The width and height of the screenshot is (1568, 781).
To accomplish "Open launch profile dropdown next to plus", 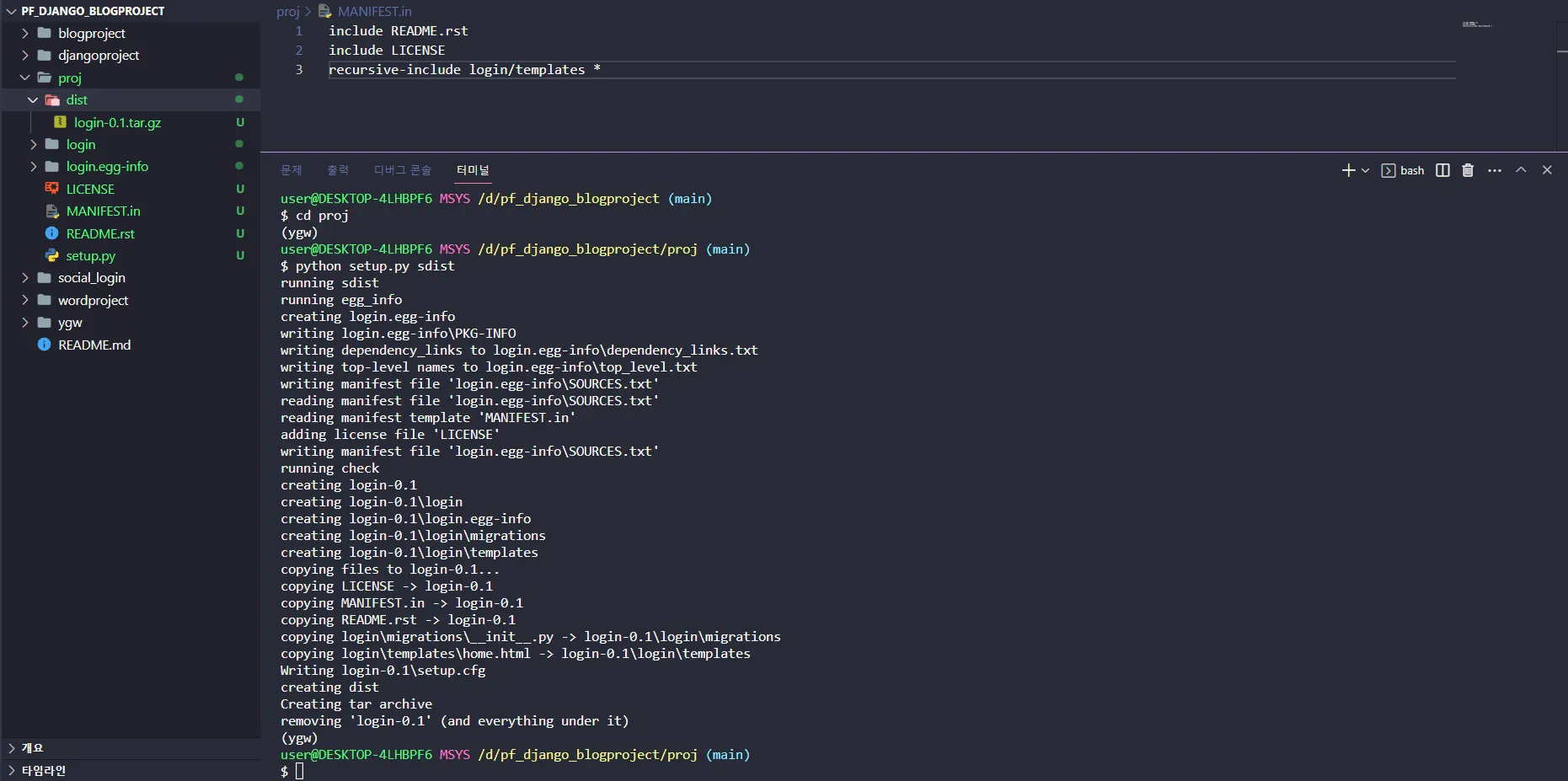I will click(x=1366, y=170).
